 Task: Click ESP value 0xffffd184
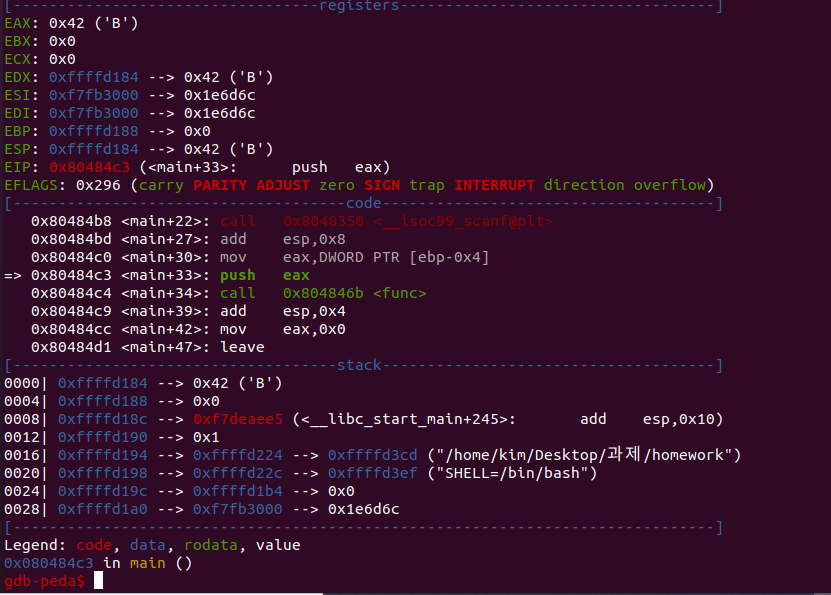(94, 149)
